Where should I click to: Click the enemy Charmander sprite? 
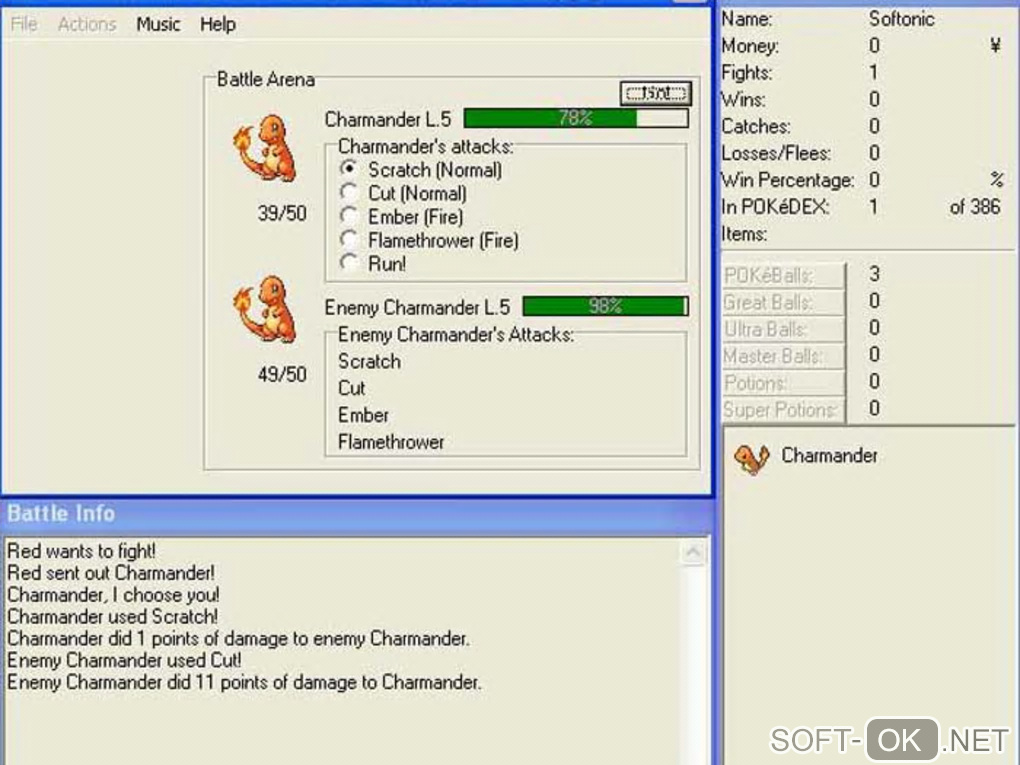coord(265,310)
